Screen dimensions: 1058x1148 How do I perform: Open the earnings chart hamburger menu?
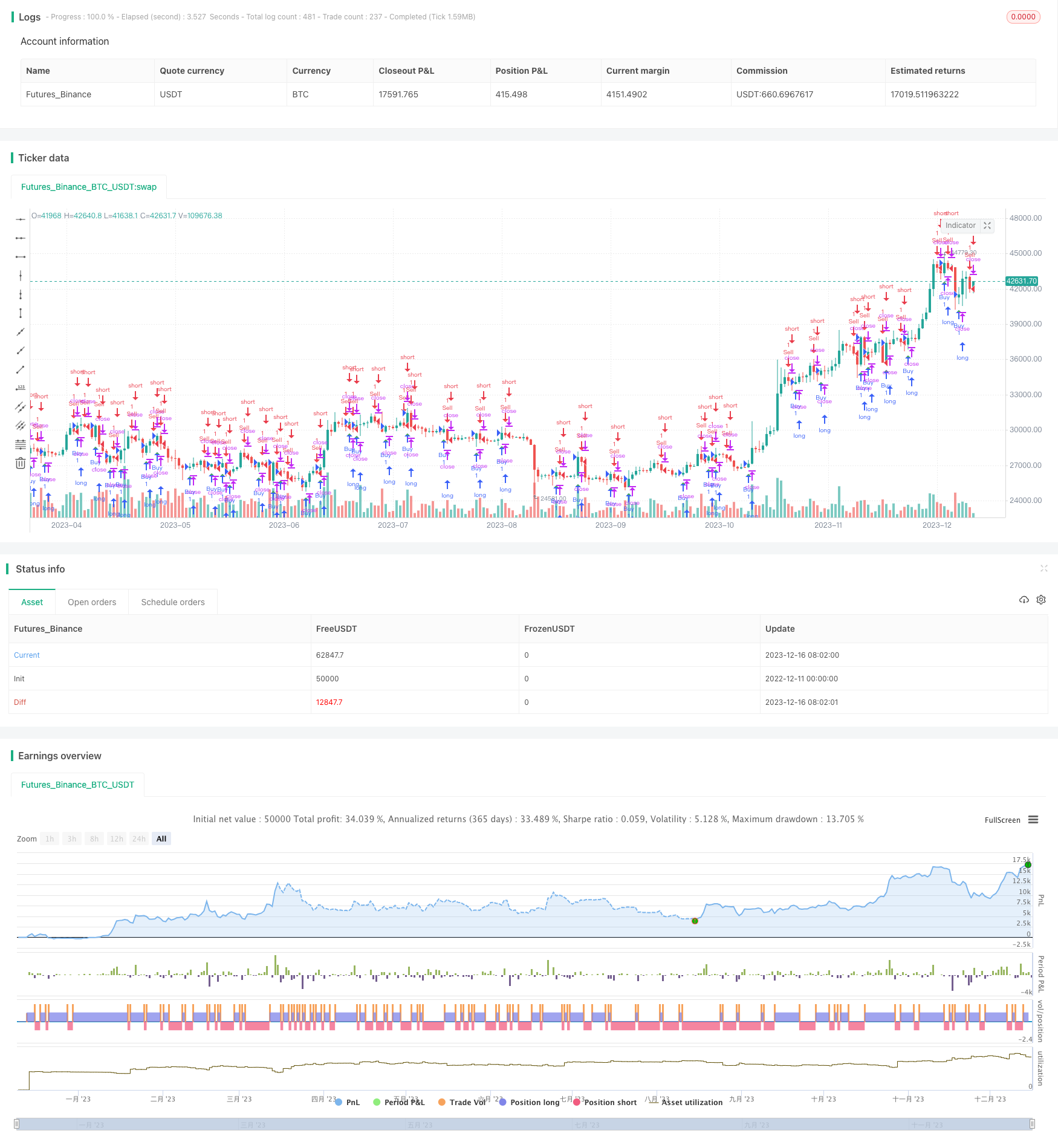coord(1033,820)
